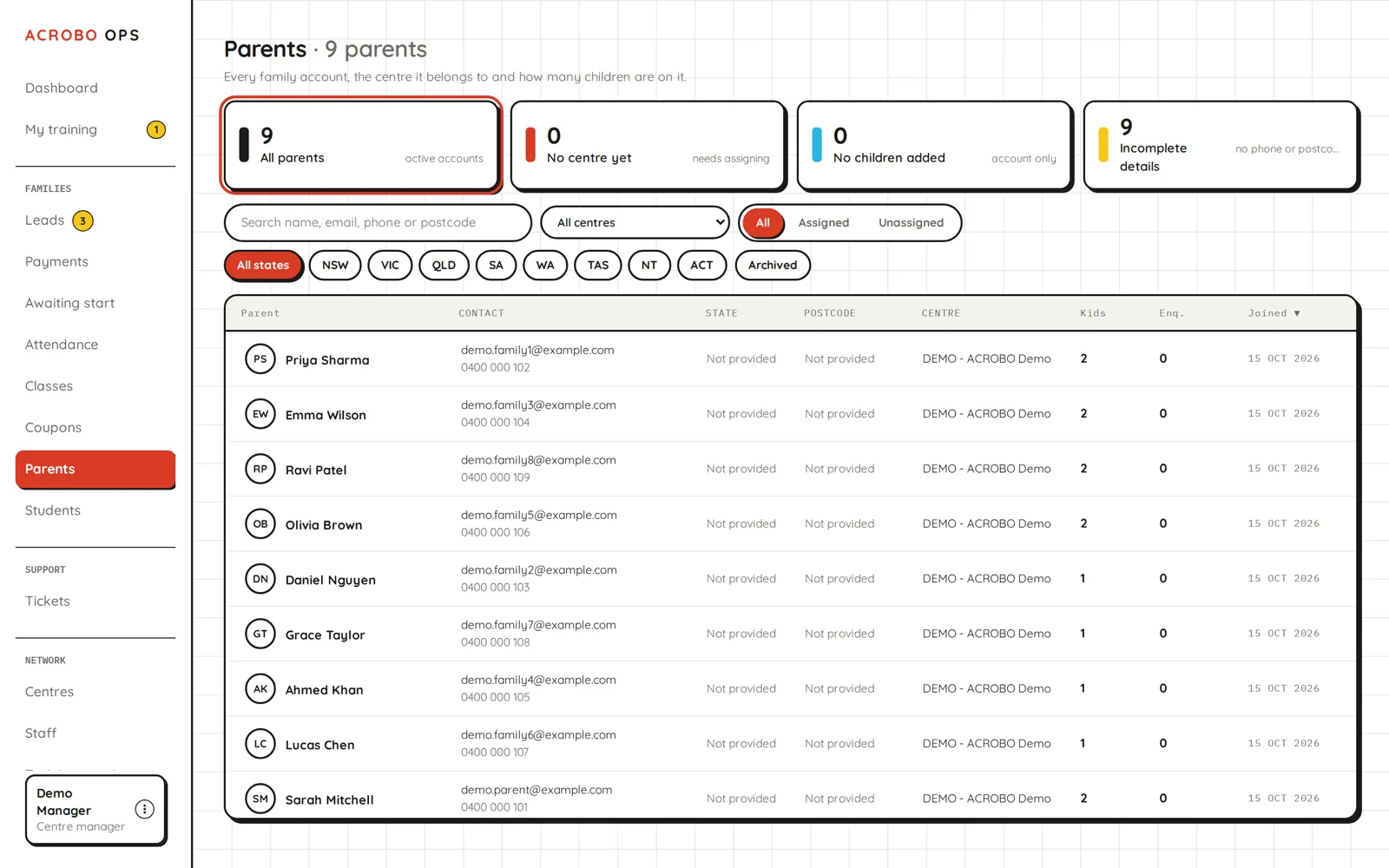Click the My training notification badge

(156, 129)
